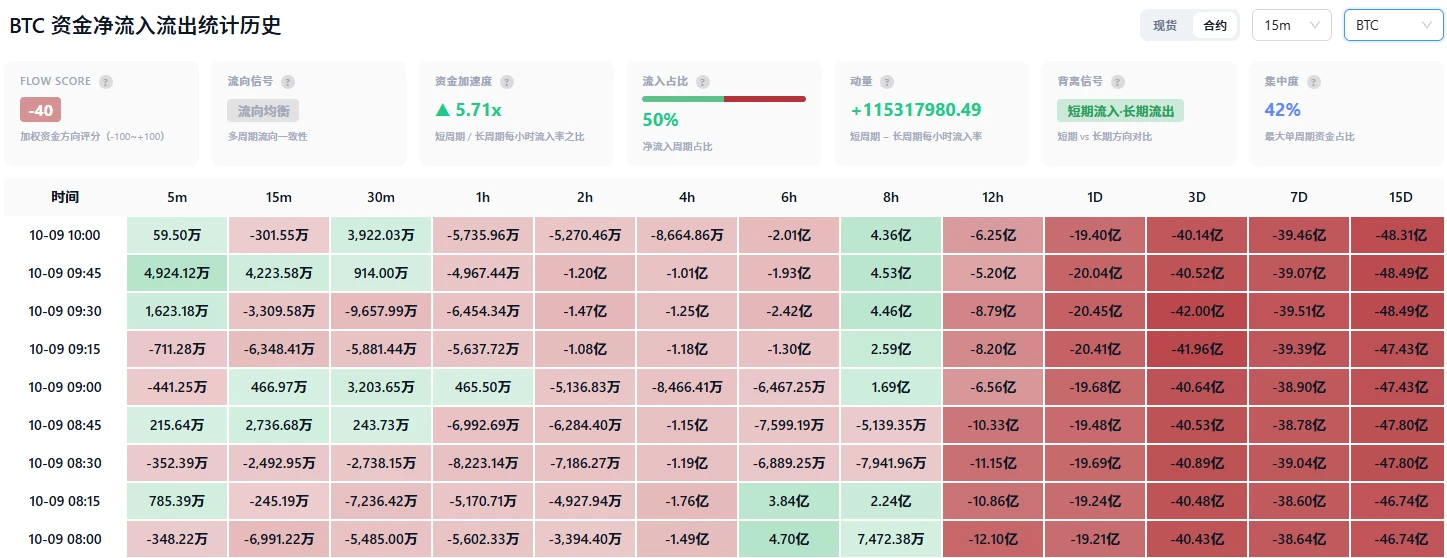Viewport: 1447px width, 558px height.
Task: Click the -19.21亿 cell
Action: 1094,539
